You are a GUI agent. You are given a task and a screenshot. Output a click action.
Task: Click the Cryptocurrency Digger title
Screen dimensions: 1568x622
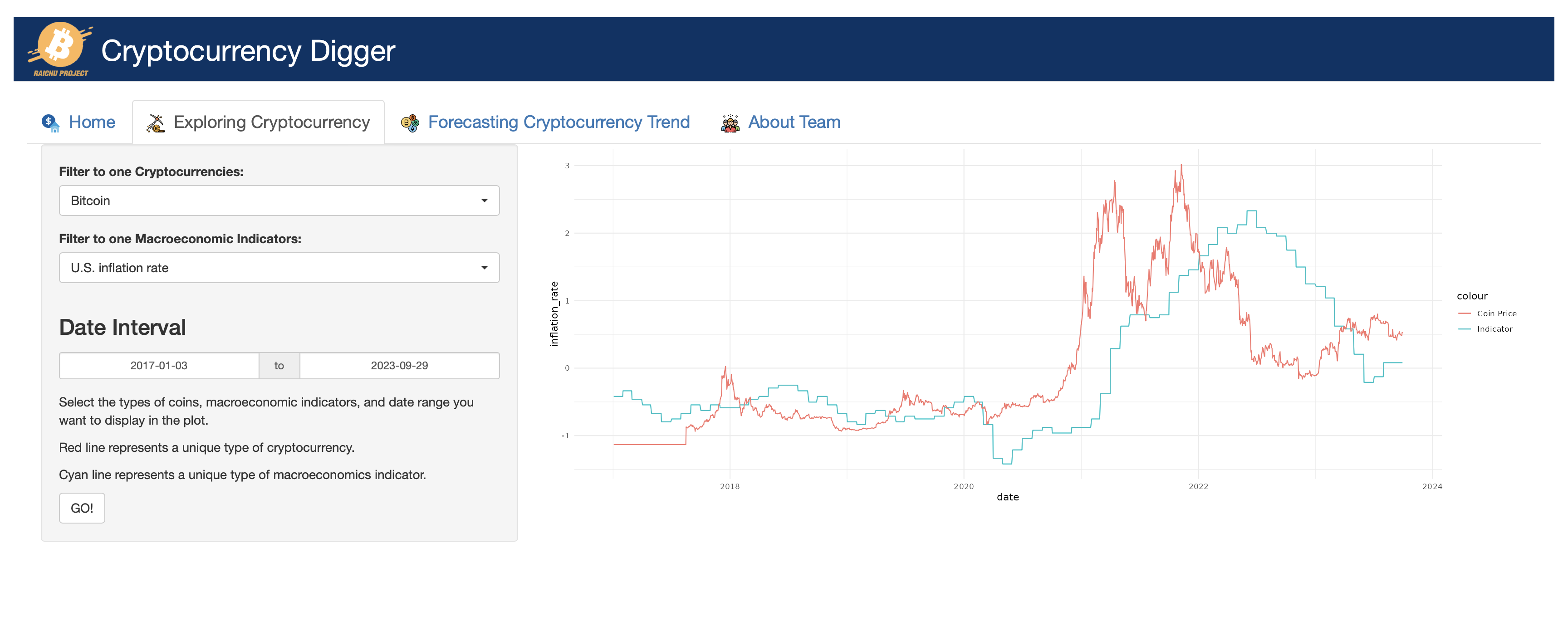pos(248,50)
